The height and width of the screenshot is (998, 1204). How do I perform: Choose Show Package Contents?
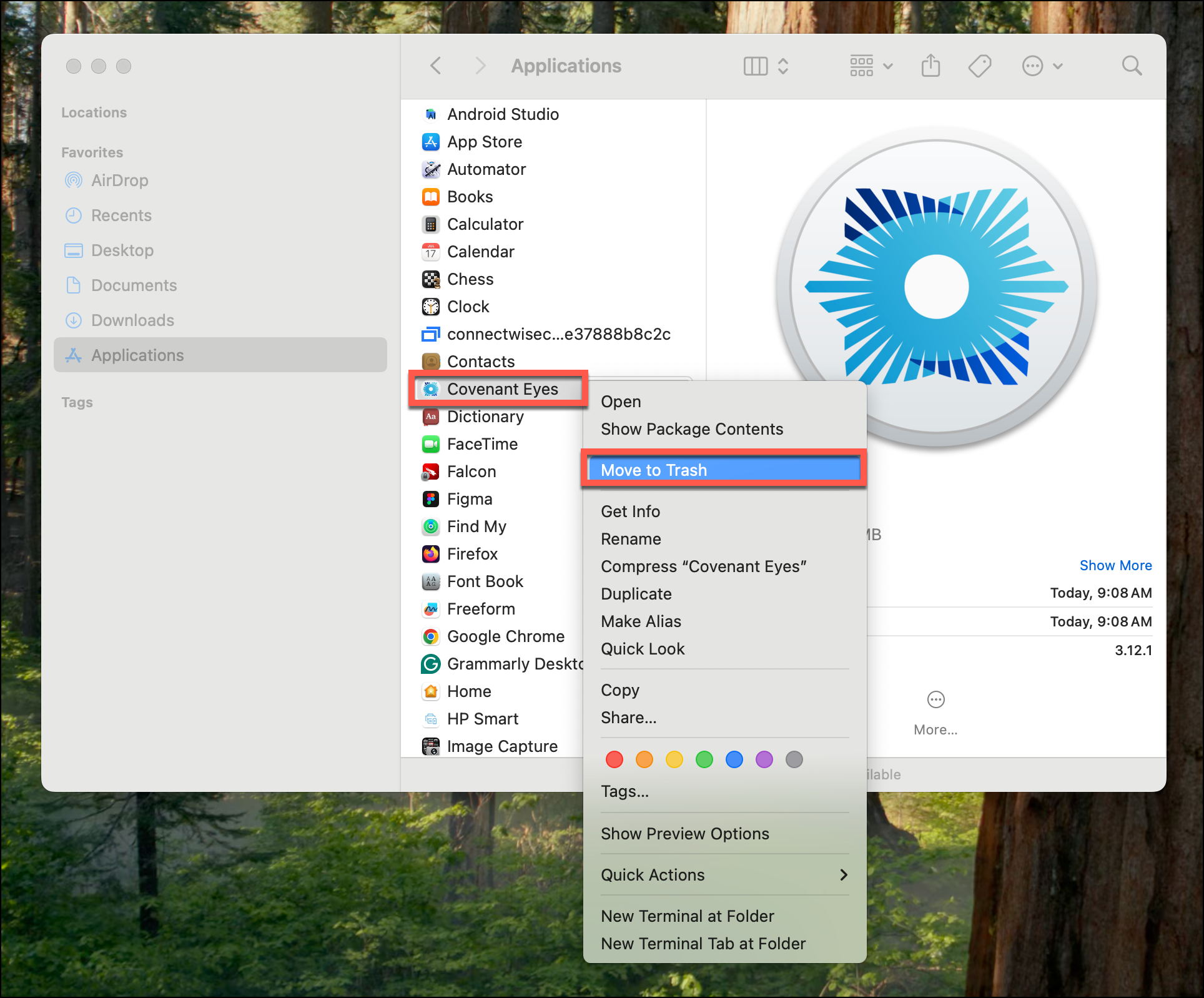click(724, 429)
